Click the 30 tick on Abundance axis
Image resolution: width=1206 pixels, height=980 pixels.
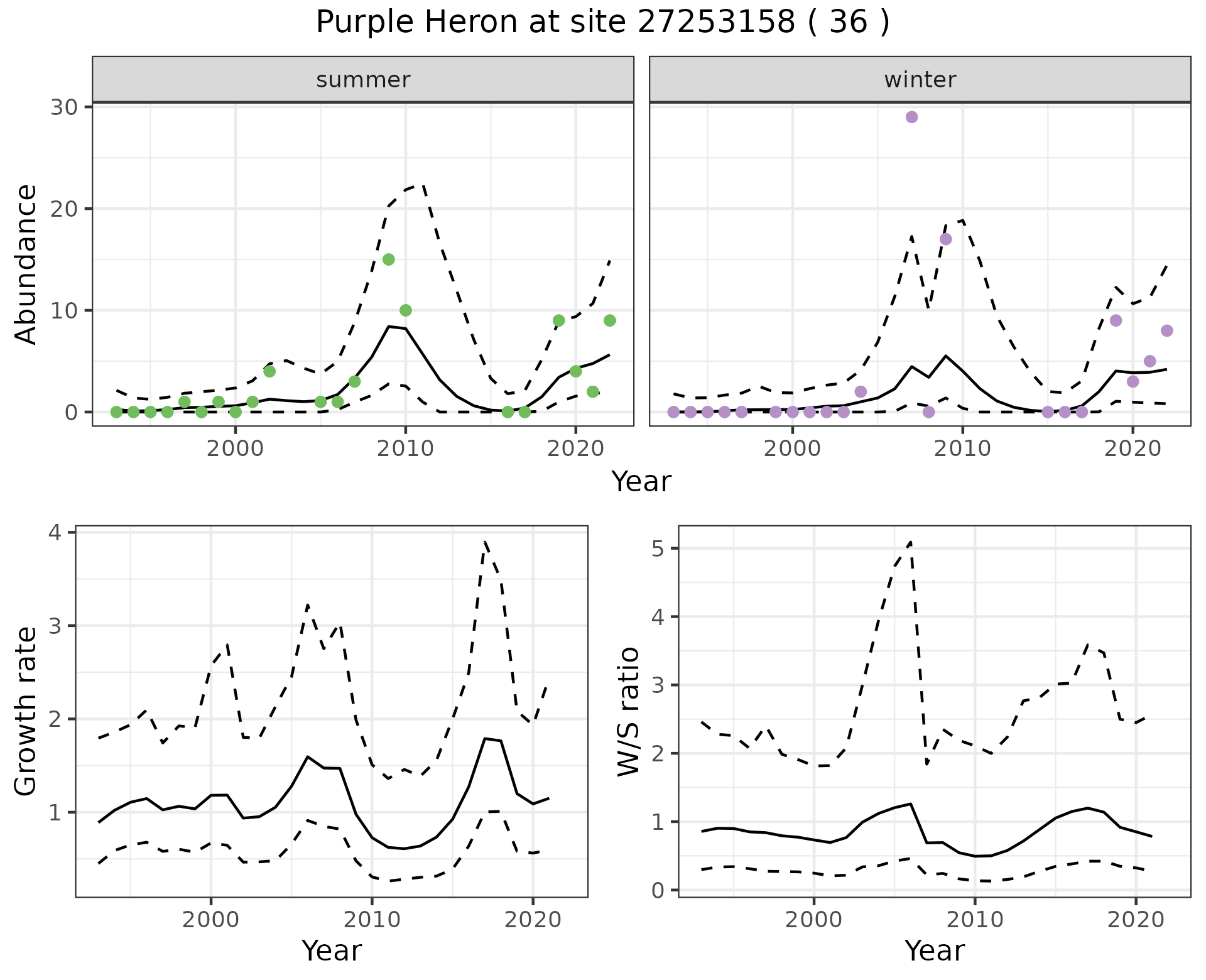click(65, 107)
